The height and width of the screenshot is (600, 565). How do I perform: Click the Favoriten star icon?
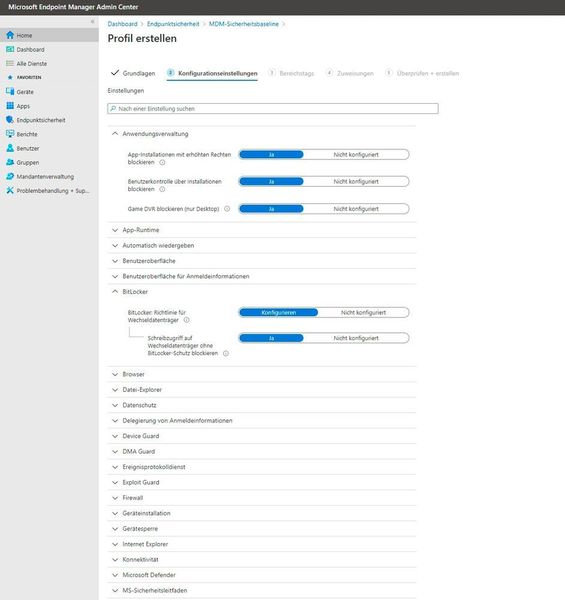[x=10, y=77]
